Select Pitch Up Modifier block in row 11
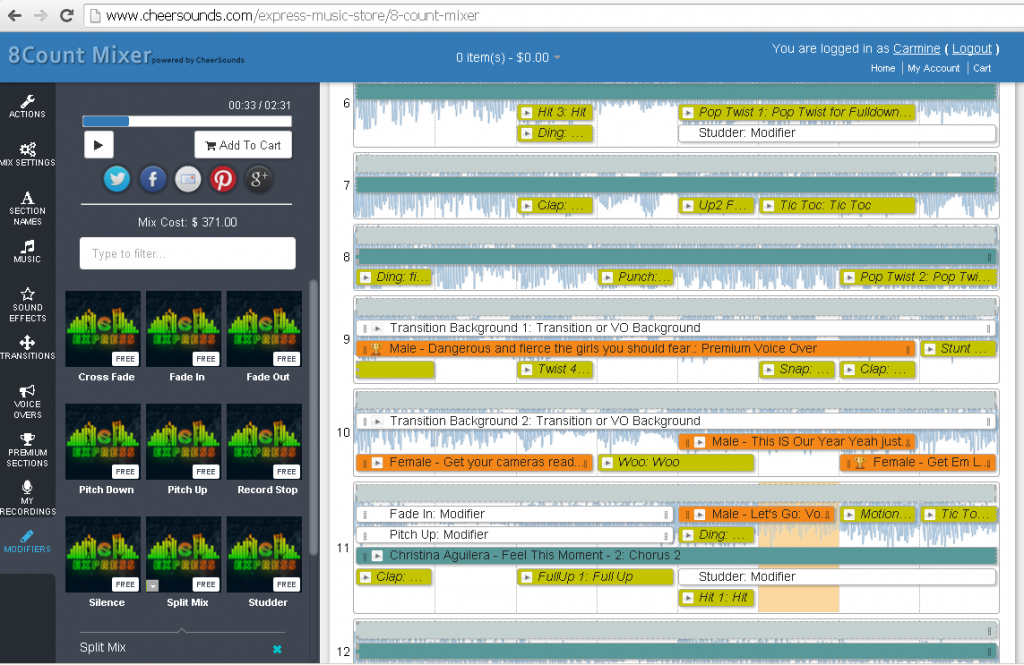The width and height of the screenshot is (1024, 665). pos(515,535)
